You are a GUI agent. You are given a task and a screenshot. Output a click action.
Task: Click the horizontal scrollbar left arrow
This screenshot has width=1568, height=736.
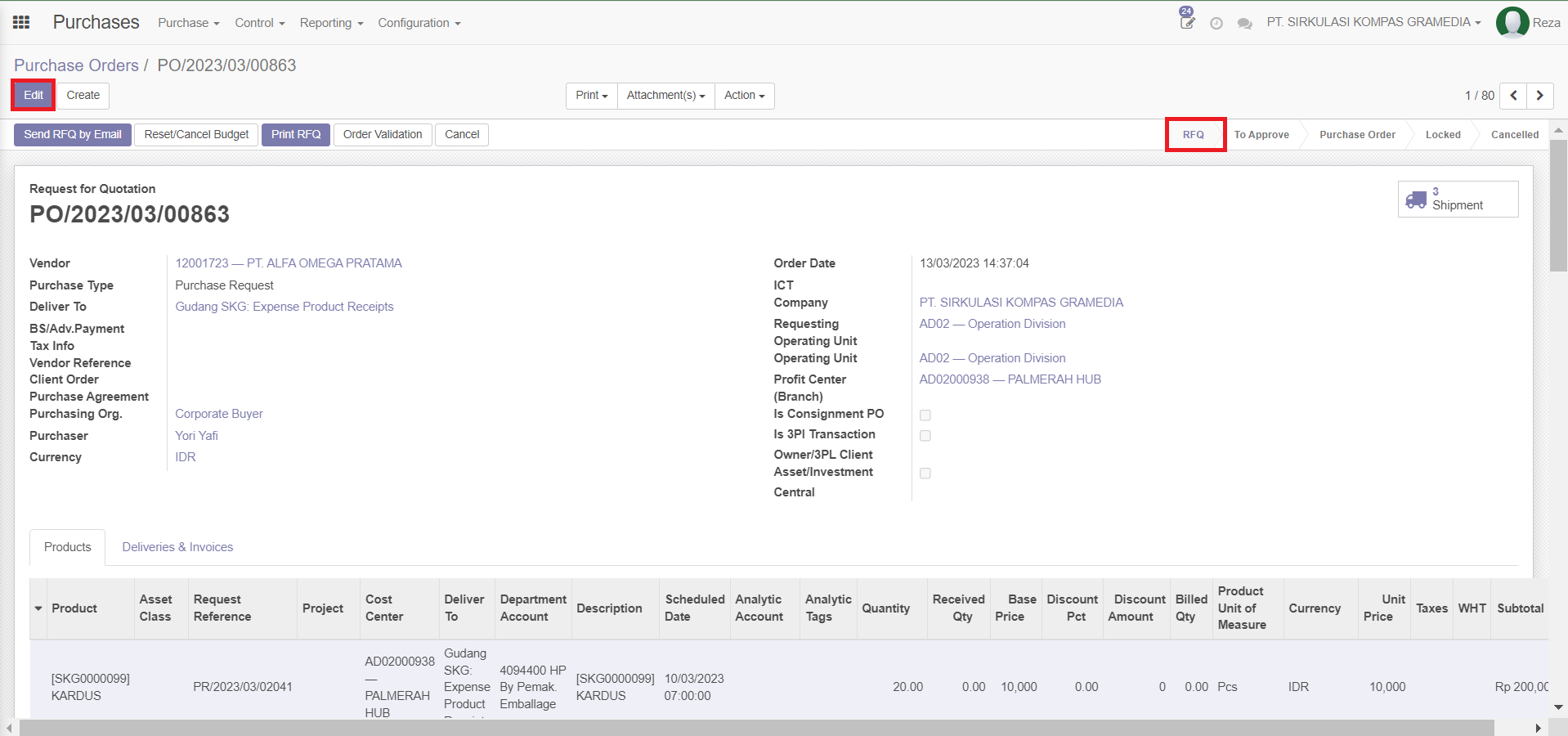point(9,728)
